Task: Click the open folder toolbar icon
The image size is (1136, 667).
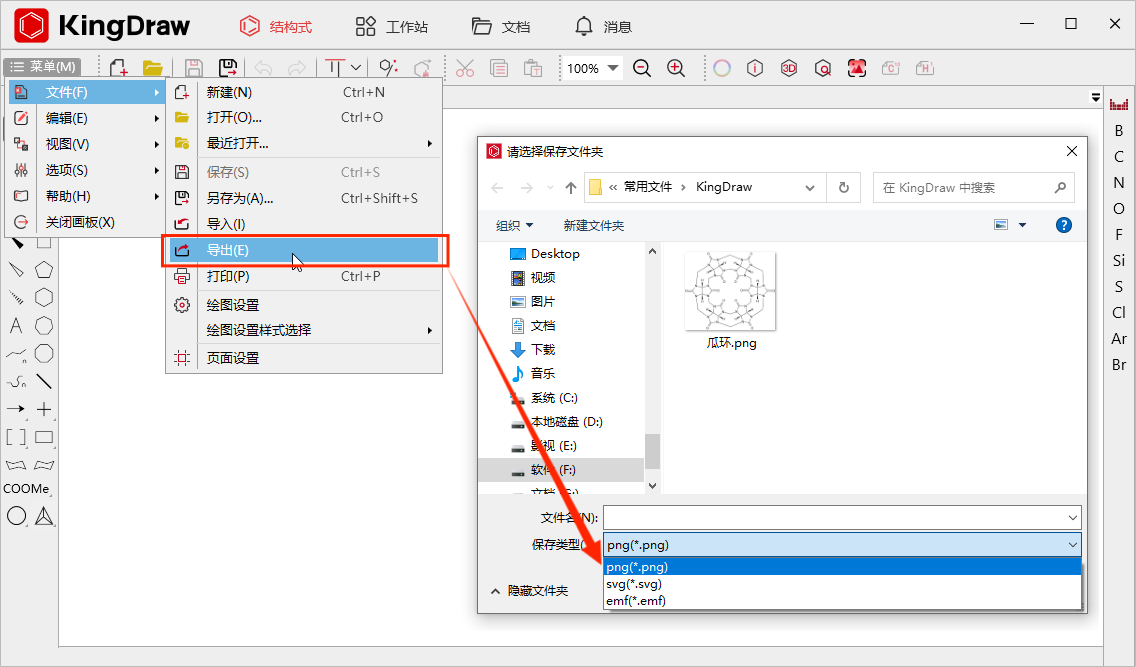Action: point(153,68)
